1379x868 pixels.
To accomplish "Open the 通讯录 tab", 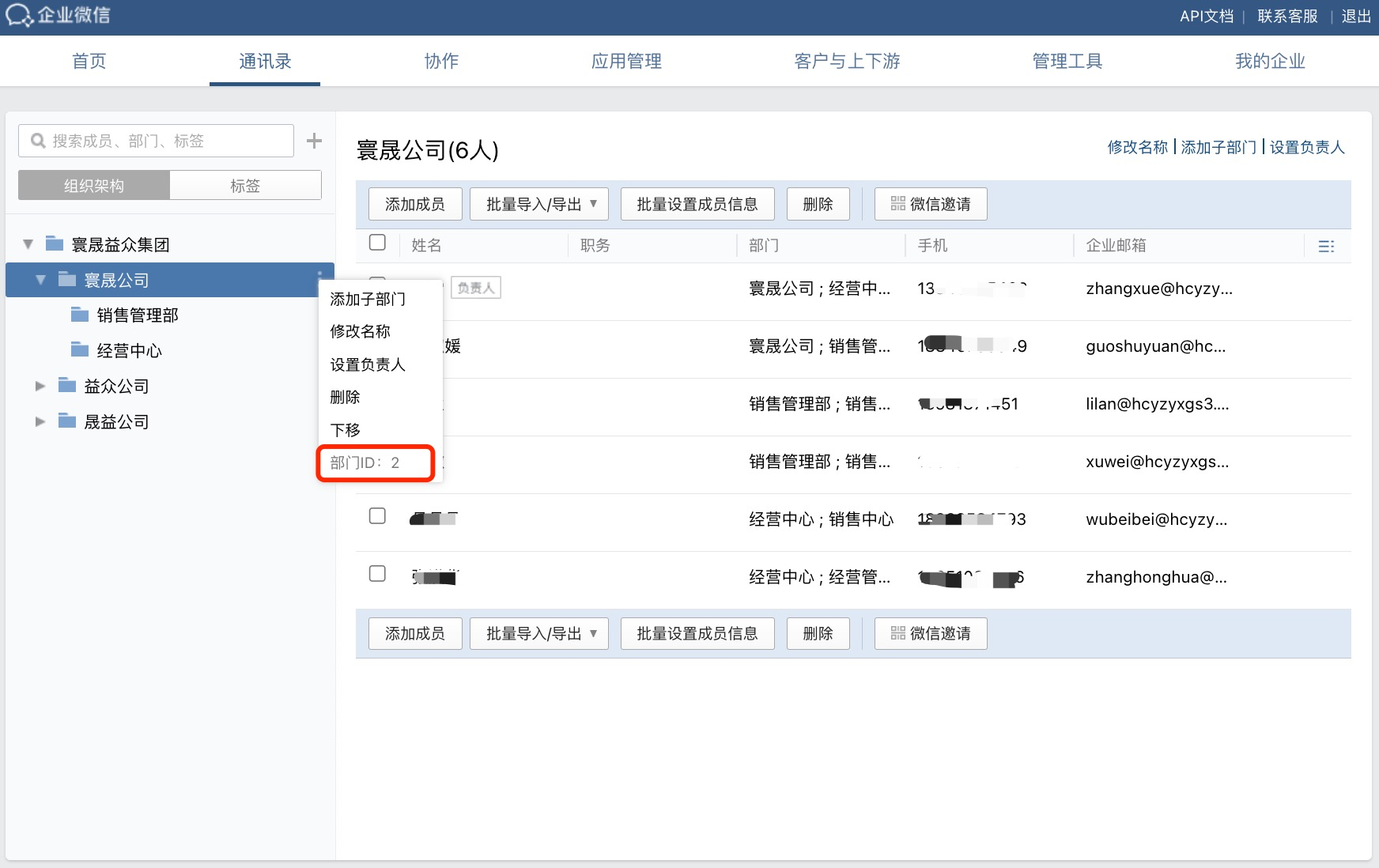I will point(265,61).
